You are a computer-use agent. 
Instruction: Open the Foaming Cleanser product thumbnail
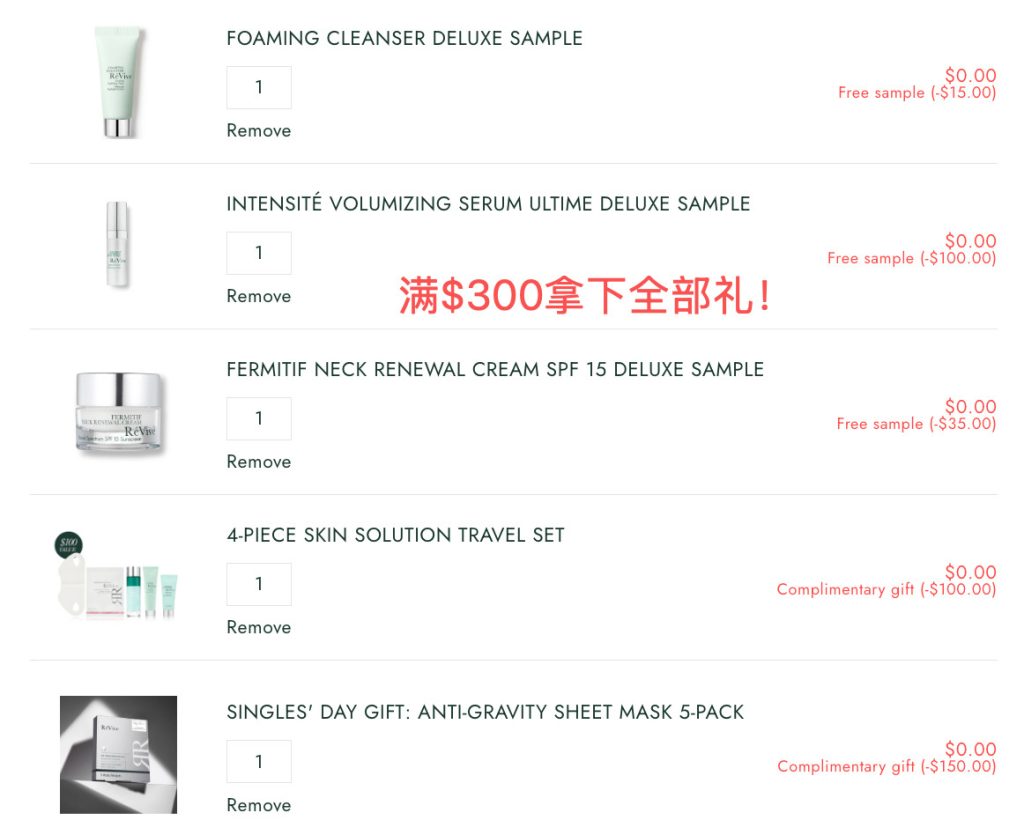(x=118, y=82)
